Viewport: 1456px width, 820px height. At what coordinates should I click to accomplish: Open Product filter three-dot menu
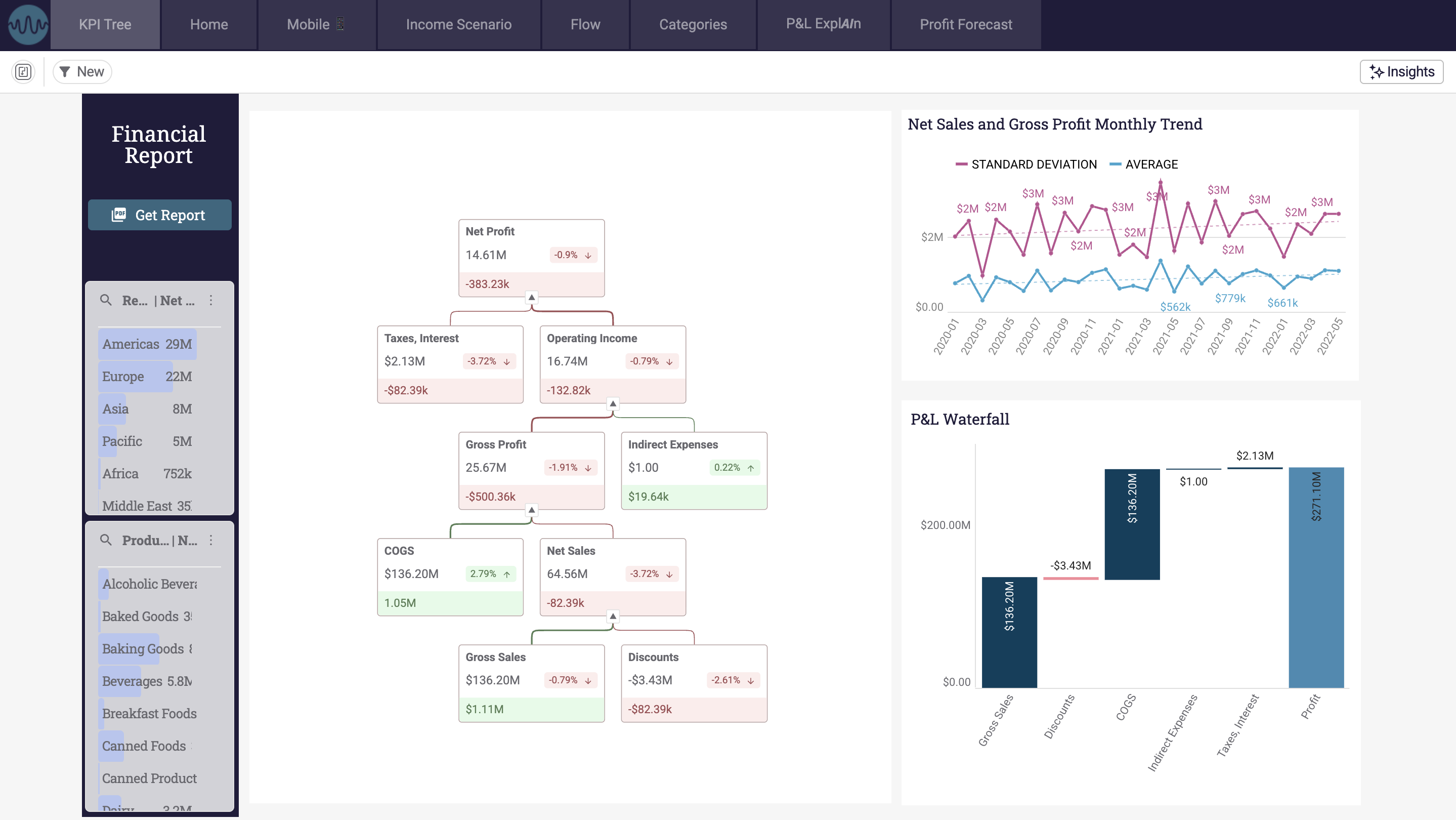pyautogui.click(x=211, y=540)
